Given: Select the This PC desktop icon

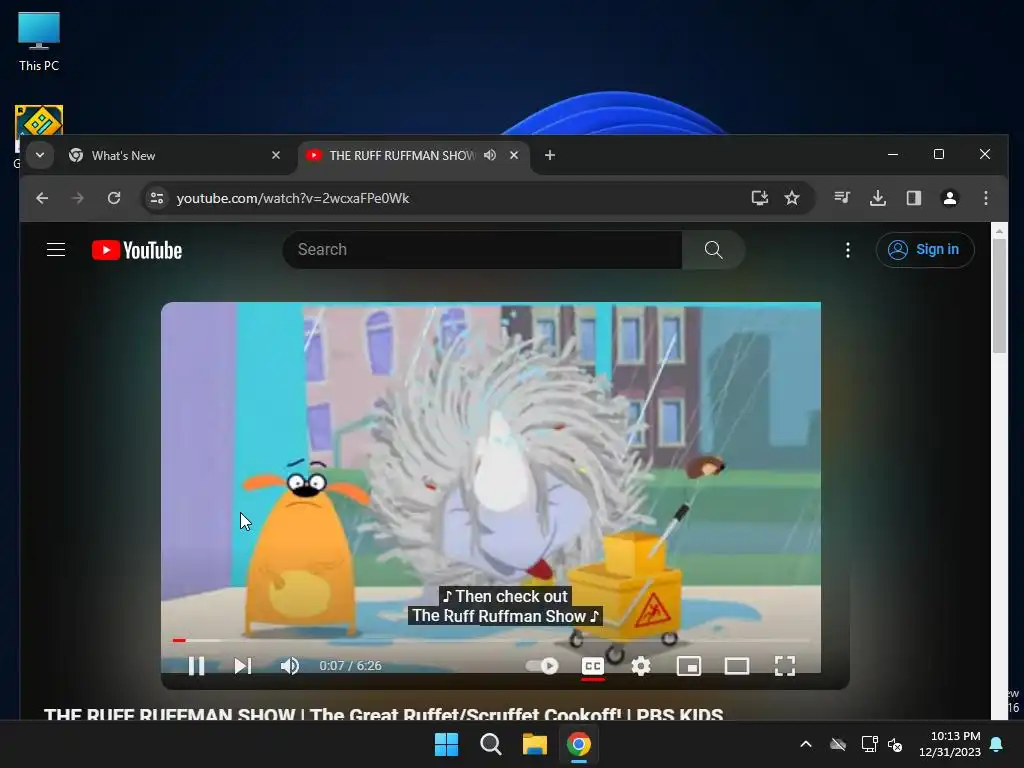Looking at the screenshot, I should (39, 42).
